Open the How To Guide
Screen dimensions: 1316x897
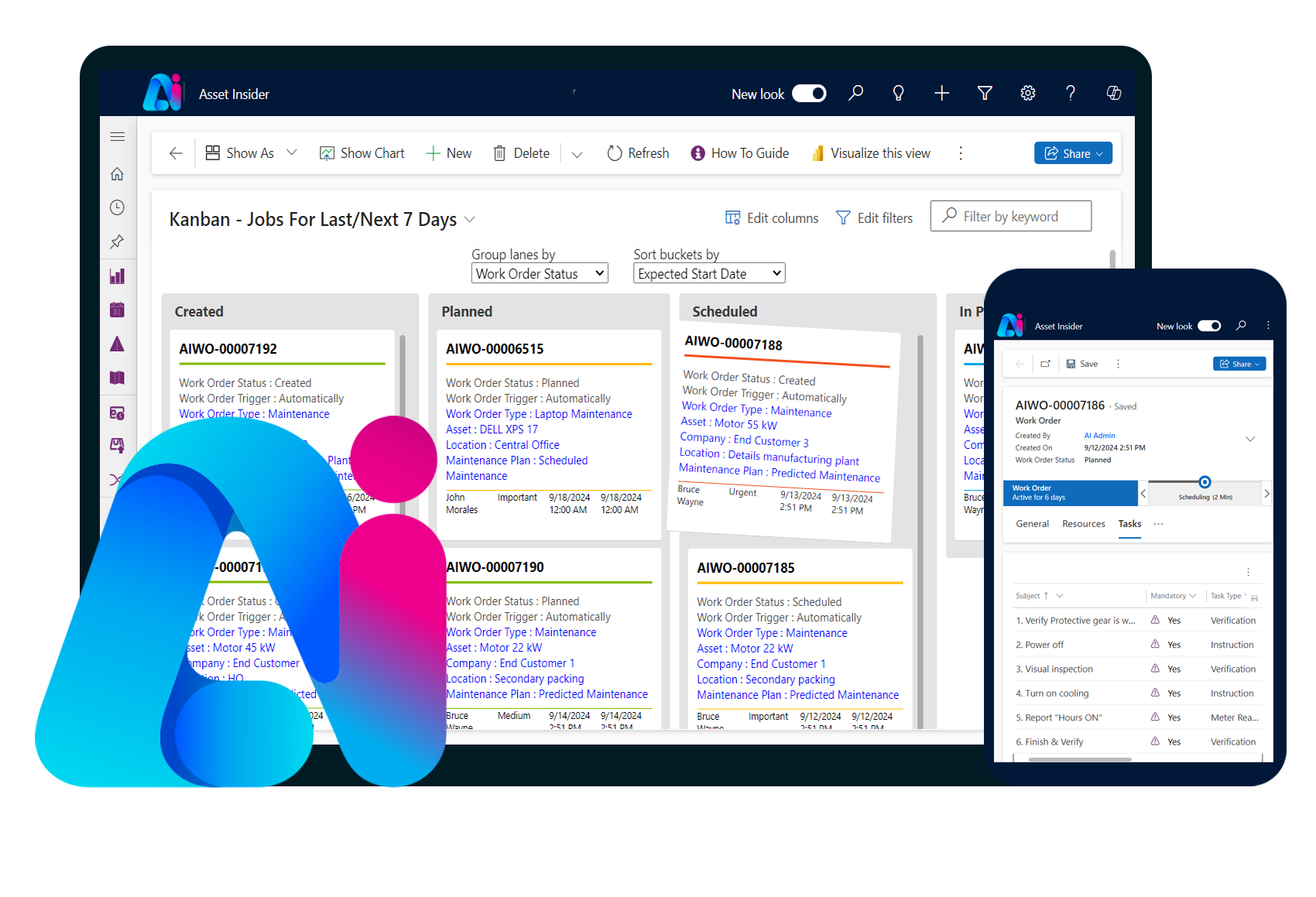point(740,153)
